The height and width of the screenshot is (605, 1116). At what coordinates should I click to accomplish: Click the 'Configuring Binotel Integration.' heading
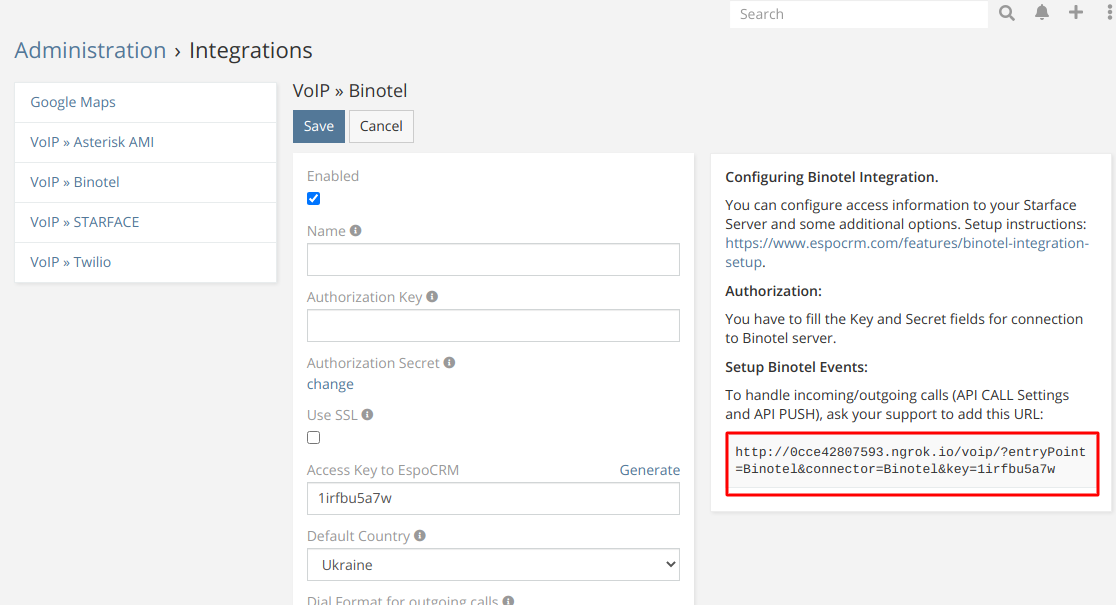click(831, 177)
